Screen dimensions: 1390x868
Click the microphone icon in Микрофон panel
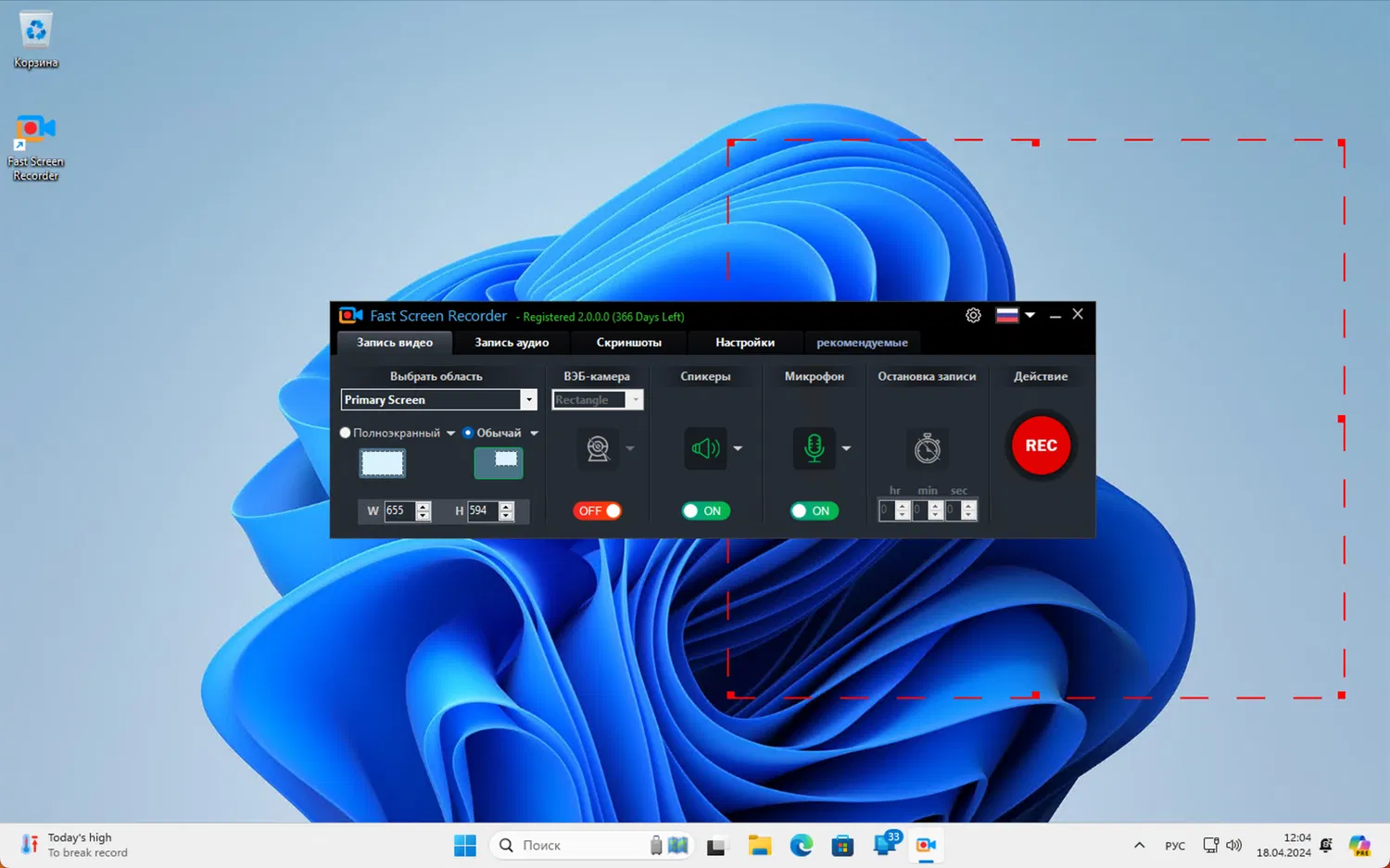(x=813, y=448)
